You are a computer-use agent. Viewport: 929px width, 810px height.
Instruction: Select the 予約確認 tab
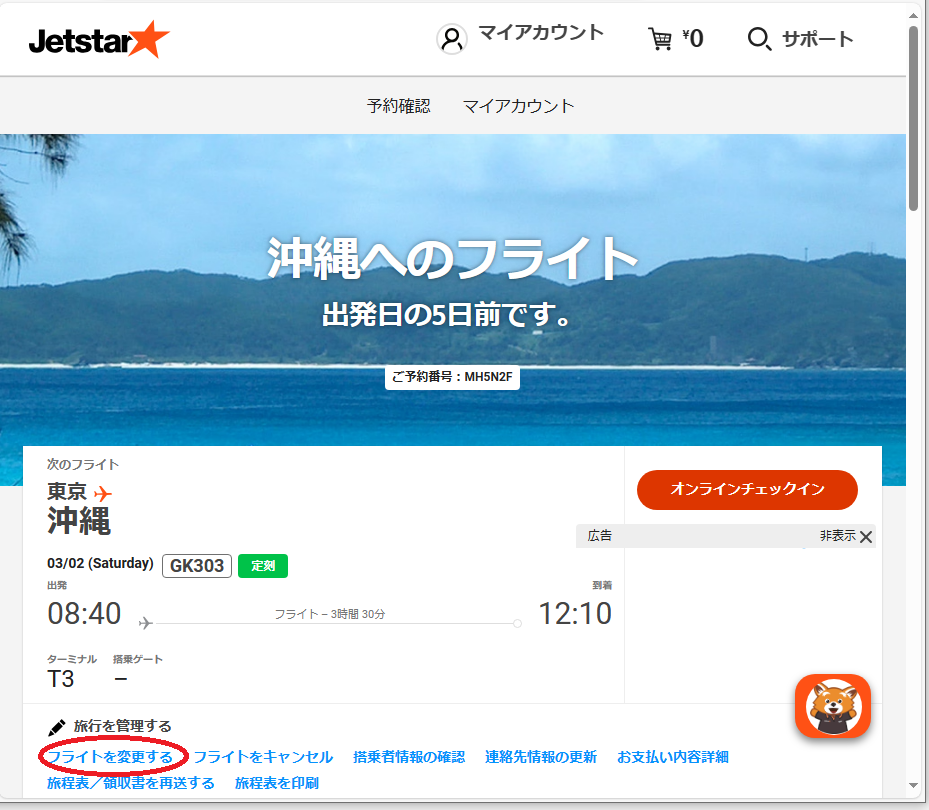(x=398, y=105)
